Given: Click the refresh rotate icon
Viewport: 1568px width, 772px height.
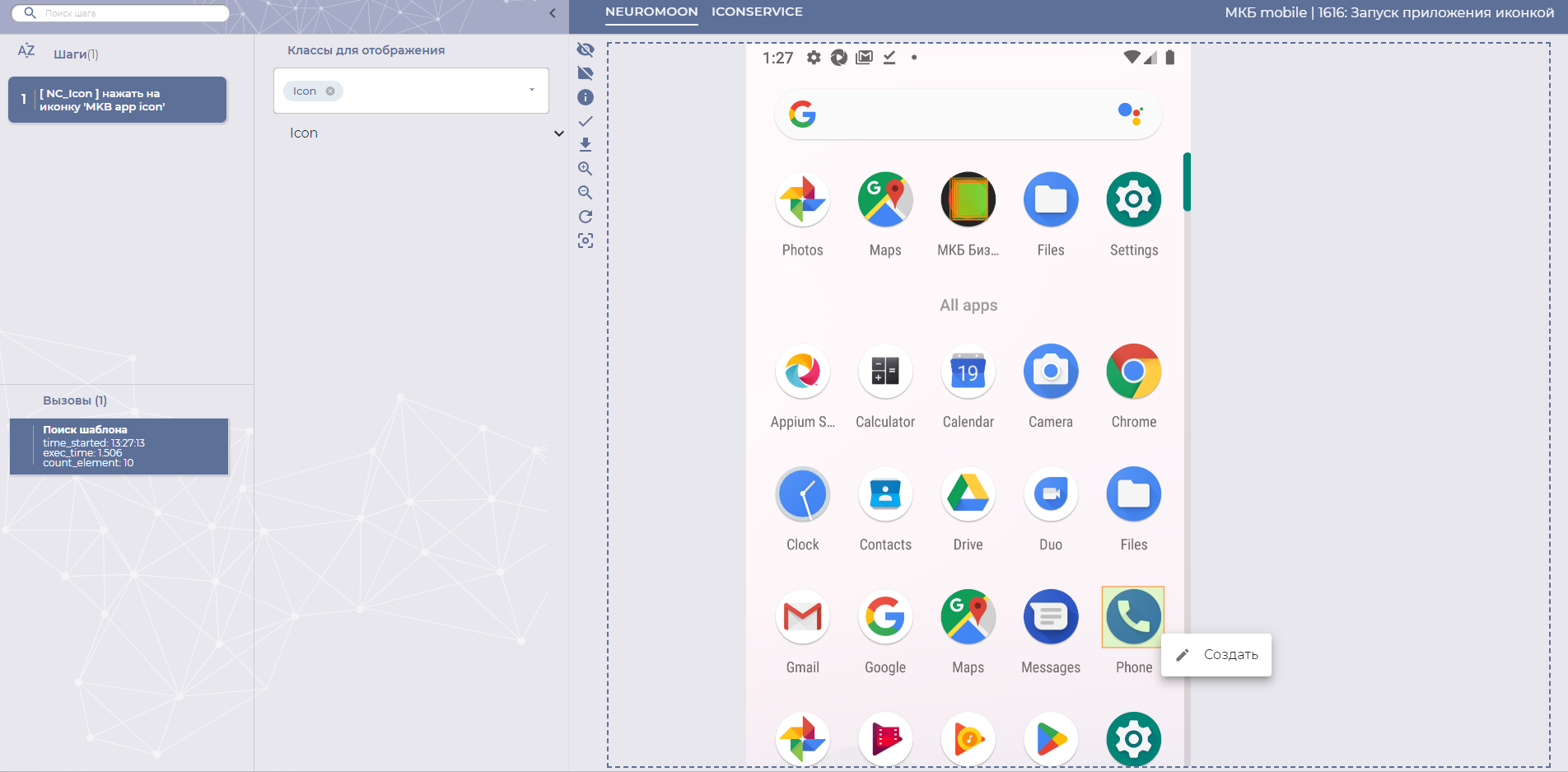Looking at the screenshot, I should [x=586, y=217].
